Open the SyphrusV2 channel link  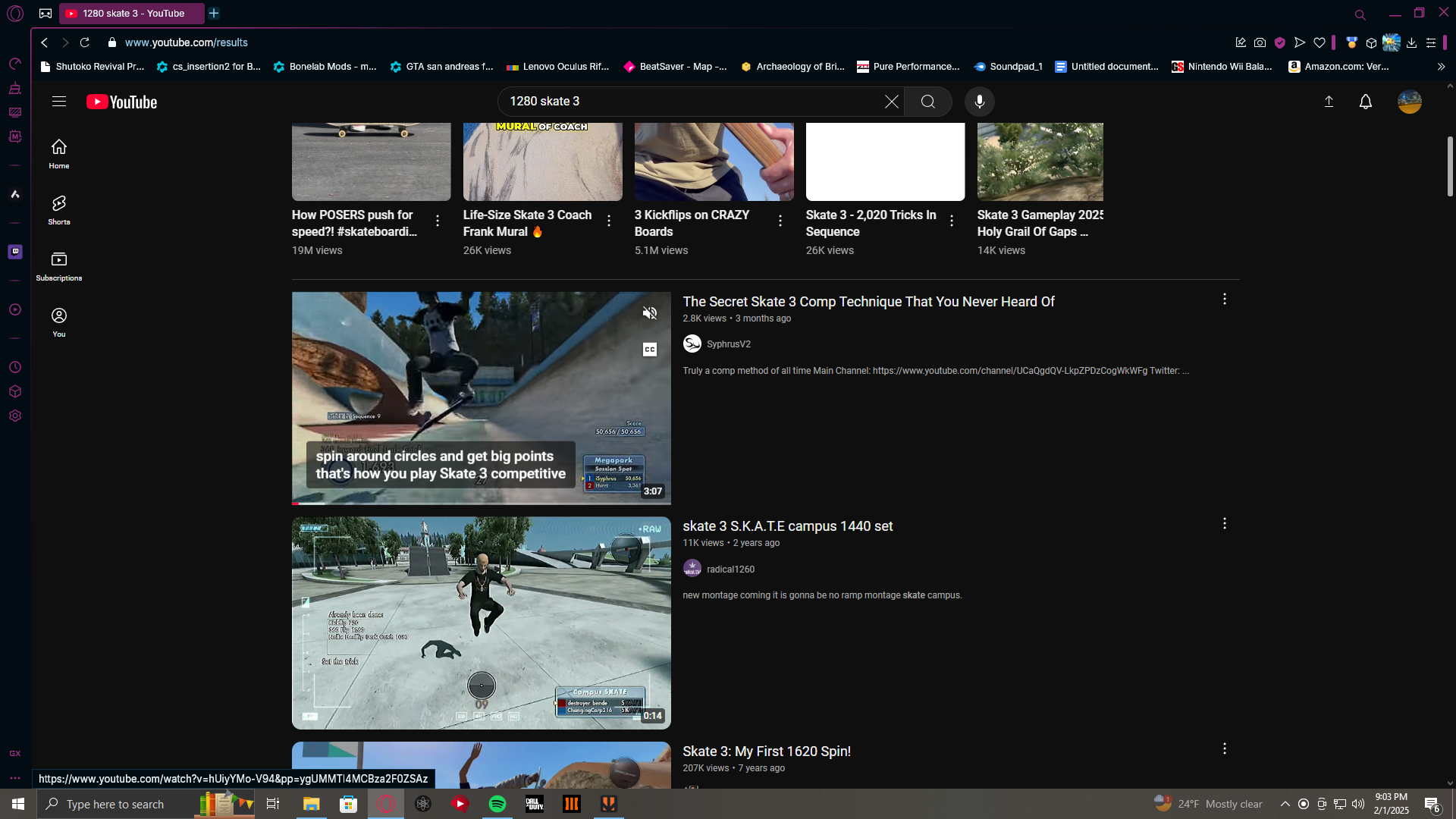pos(728,344)
